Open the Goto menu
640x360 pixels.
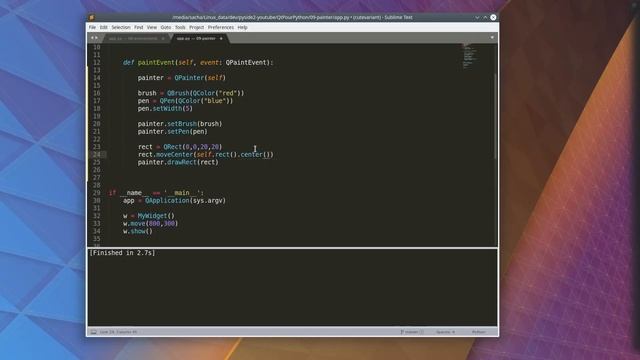pyautogui.click(x=166, y=27)
